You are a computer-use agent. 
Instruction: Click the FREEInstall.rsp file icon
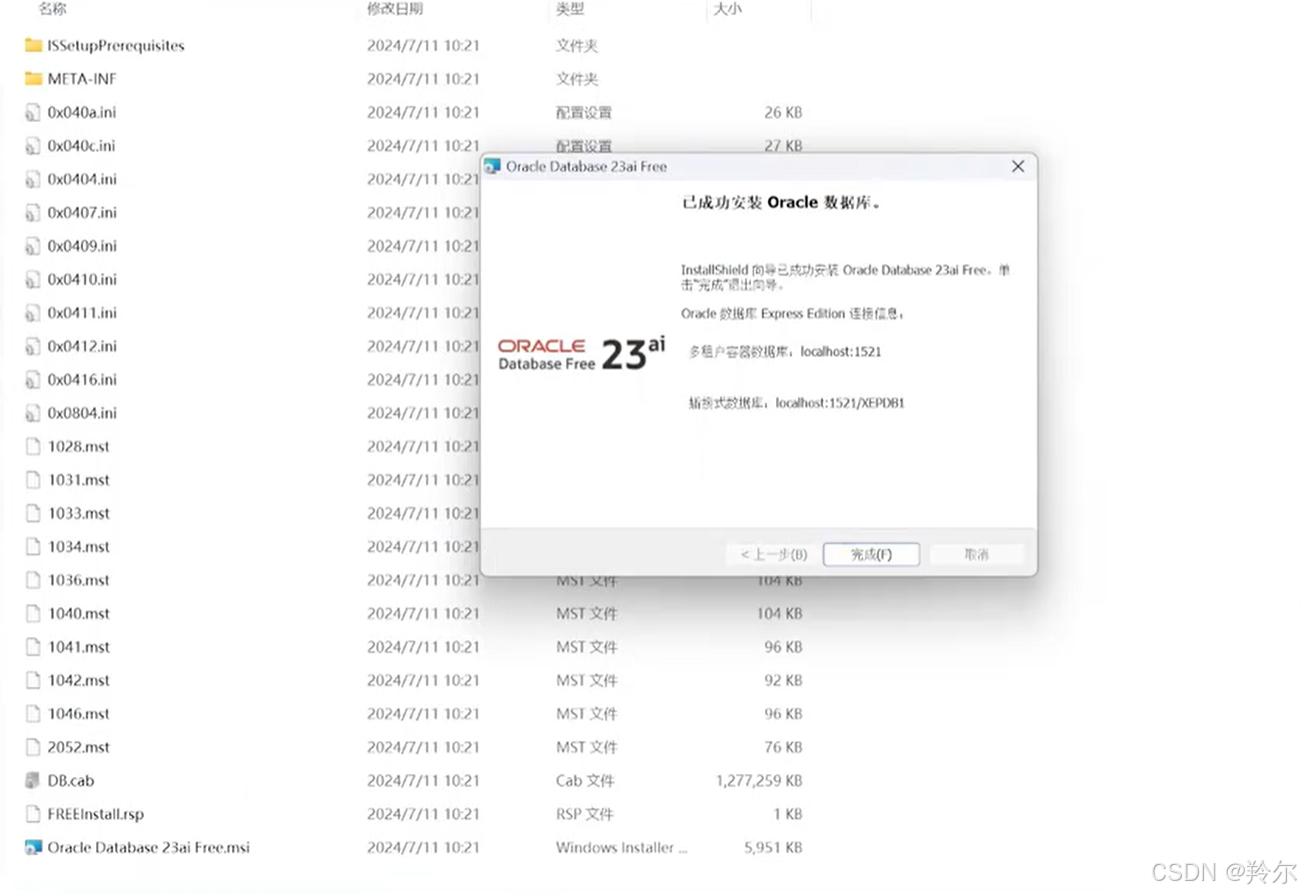click(33, 814)
